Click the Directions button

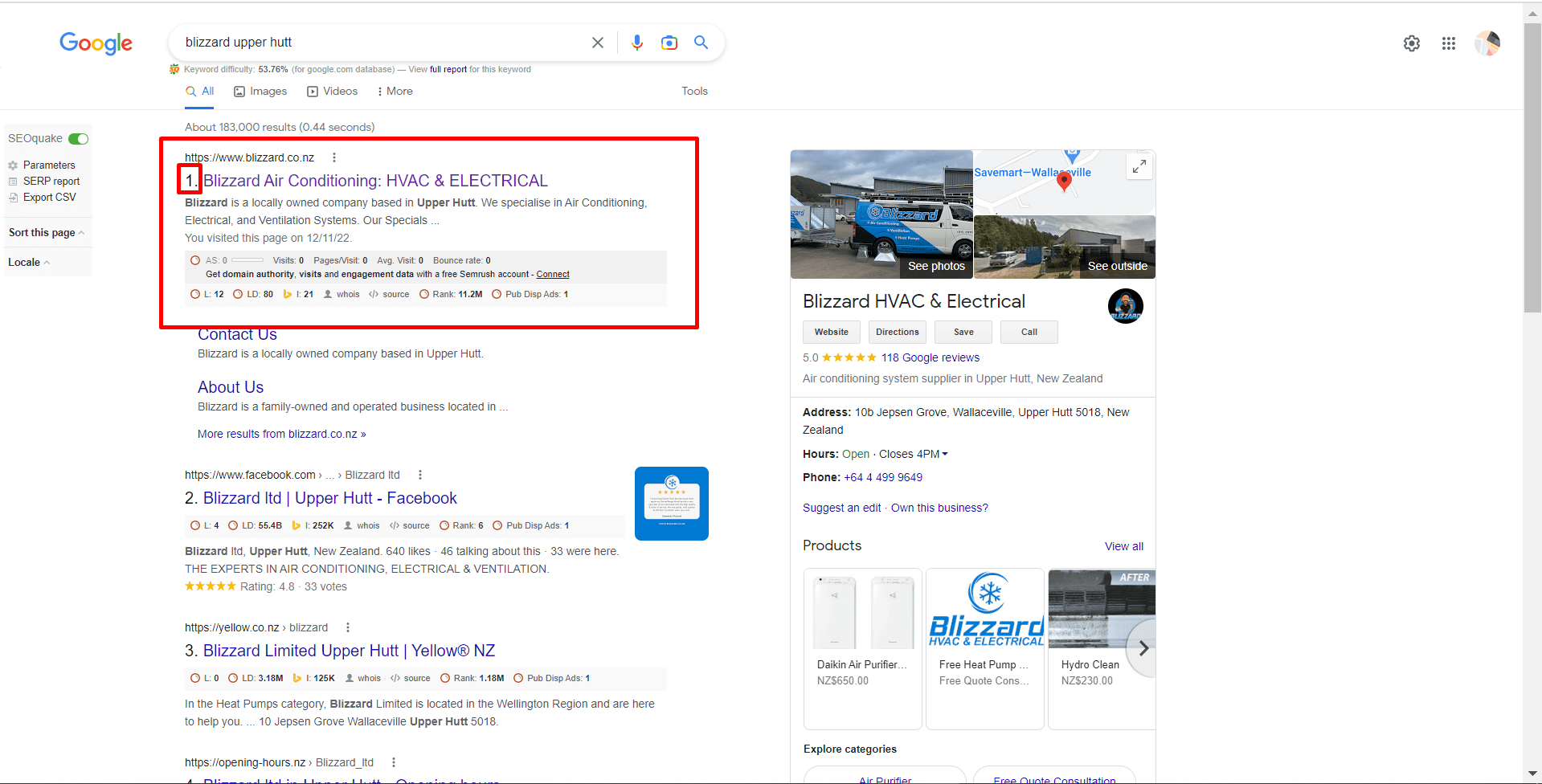898,333
